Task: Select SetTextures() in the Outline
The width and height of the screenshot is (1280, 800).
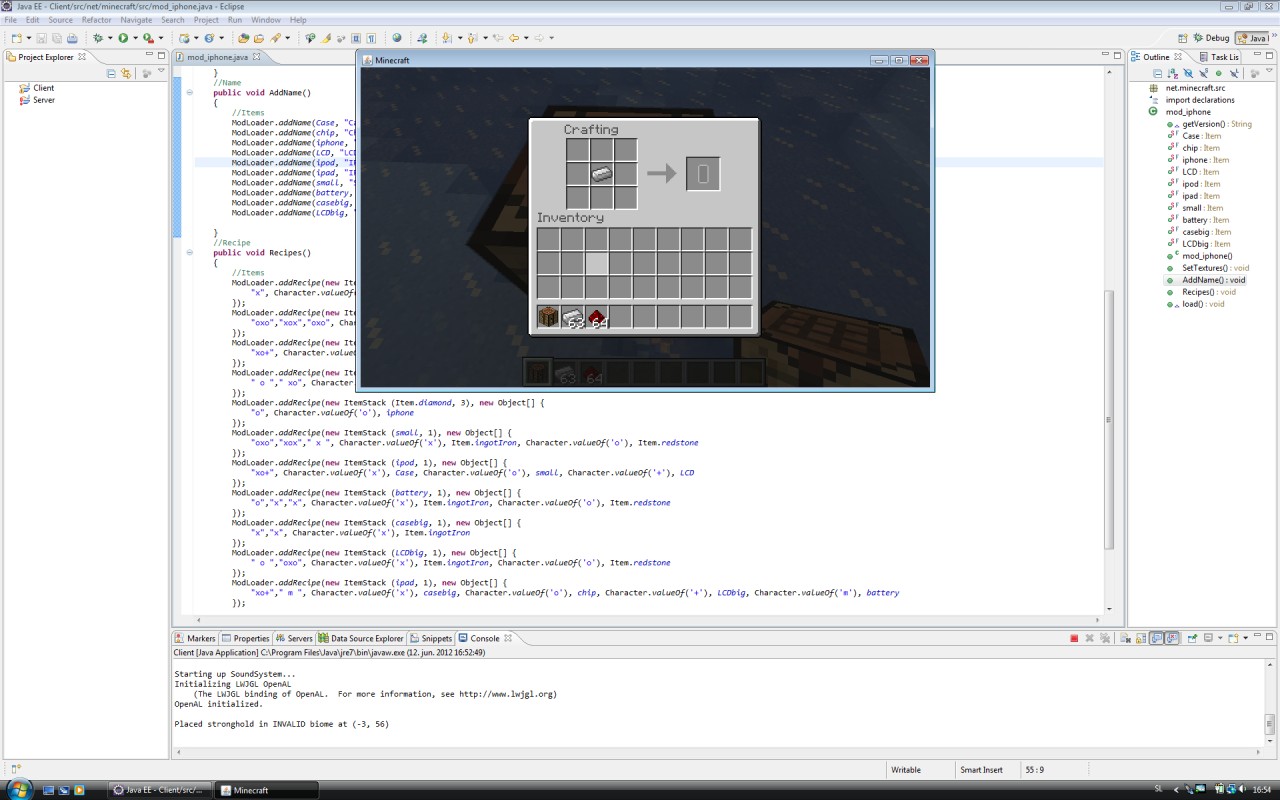Action: point(1207,268)
